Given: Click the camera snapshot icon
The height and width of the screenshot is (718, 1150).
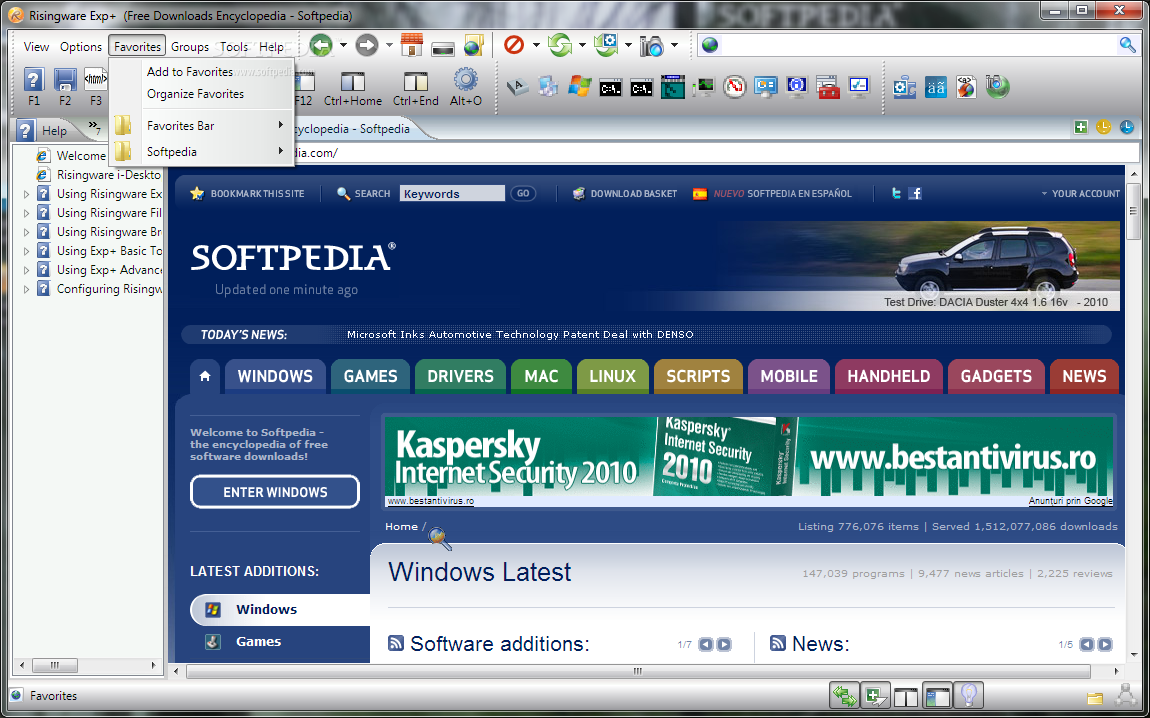Looking at the screenshot, I should pos(651,46).
